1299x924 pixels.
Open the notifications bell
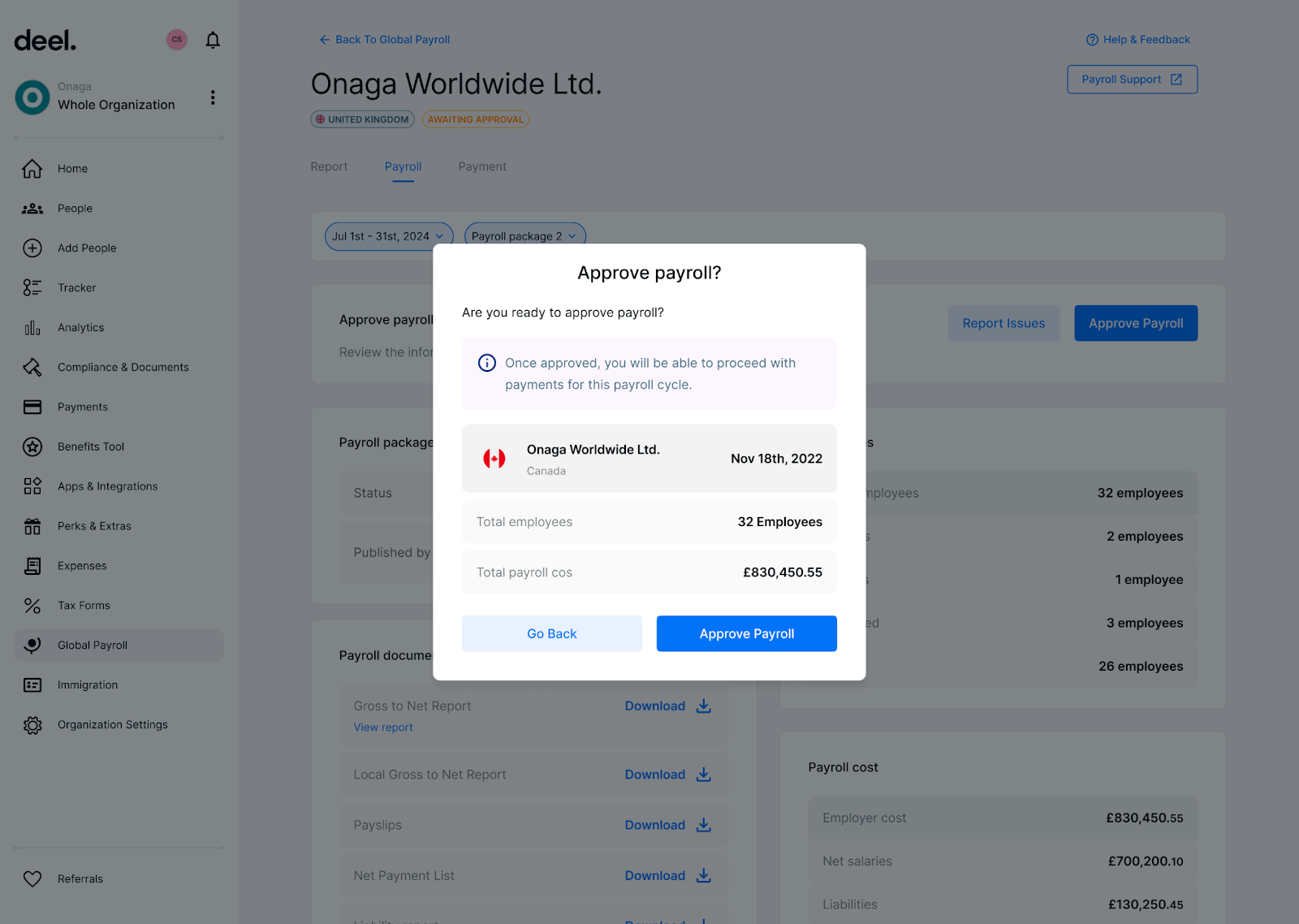pos(213,40)
